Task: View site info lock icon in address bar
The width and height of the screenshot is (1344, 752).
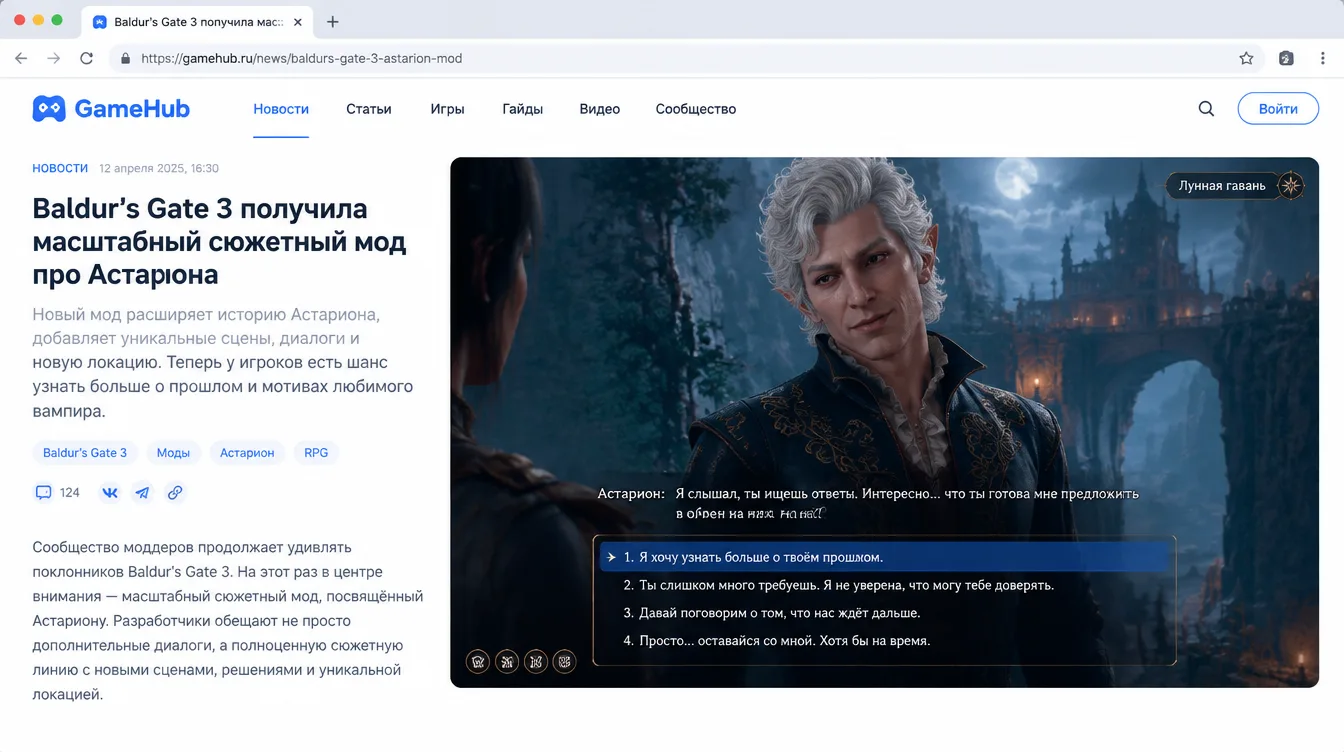Action: click(x=125, y=58)
